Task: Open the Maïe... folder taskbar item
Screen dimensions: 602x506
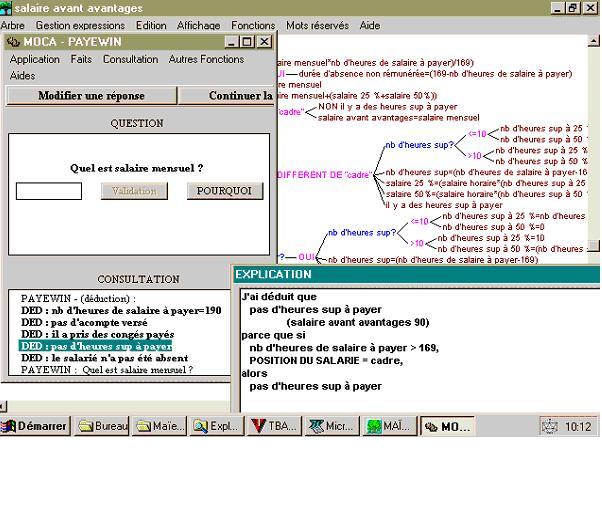Action: click(160, 426)
